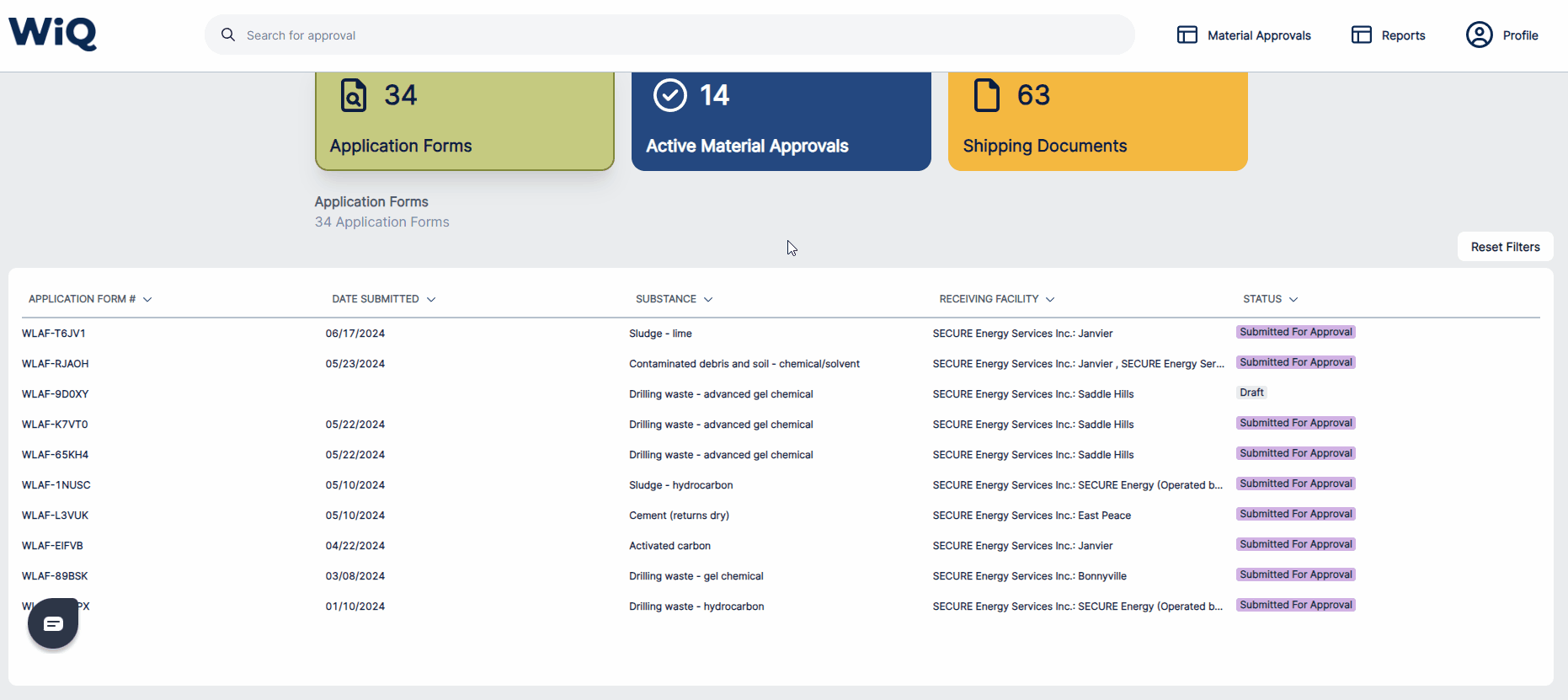Image resolution: width=1568 pixels, height=700 pixels.
Task: Click the Cement (returns dry) cell
Action: point(680,516)
